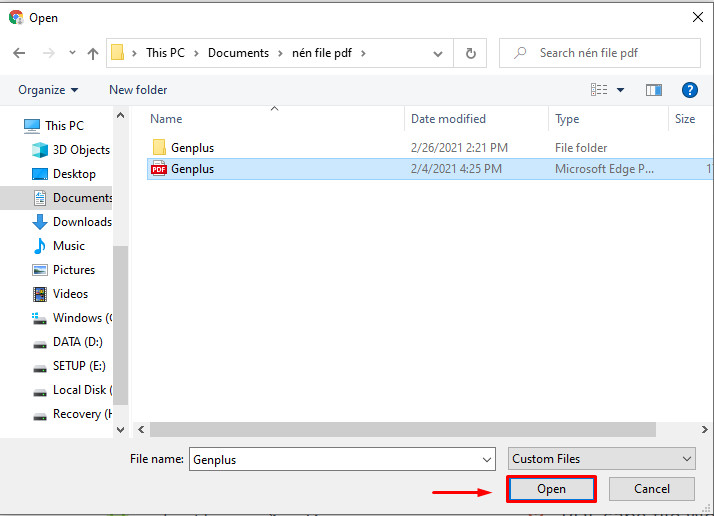Click the 'Search nén file pdf' box
This screenshot has height=516, width=714.
tap(599, 53)
